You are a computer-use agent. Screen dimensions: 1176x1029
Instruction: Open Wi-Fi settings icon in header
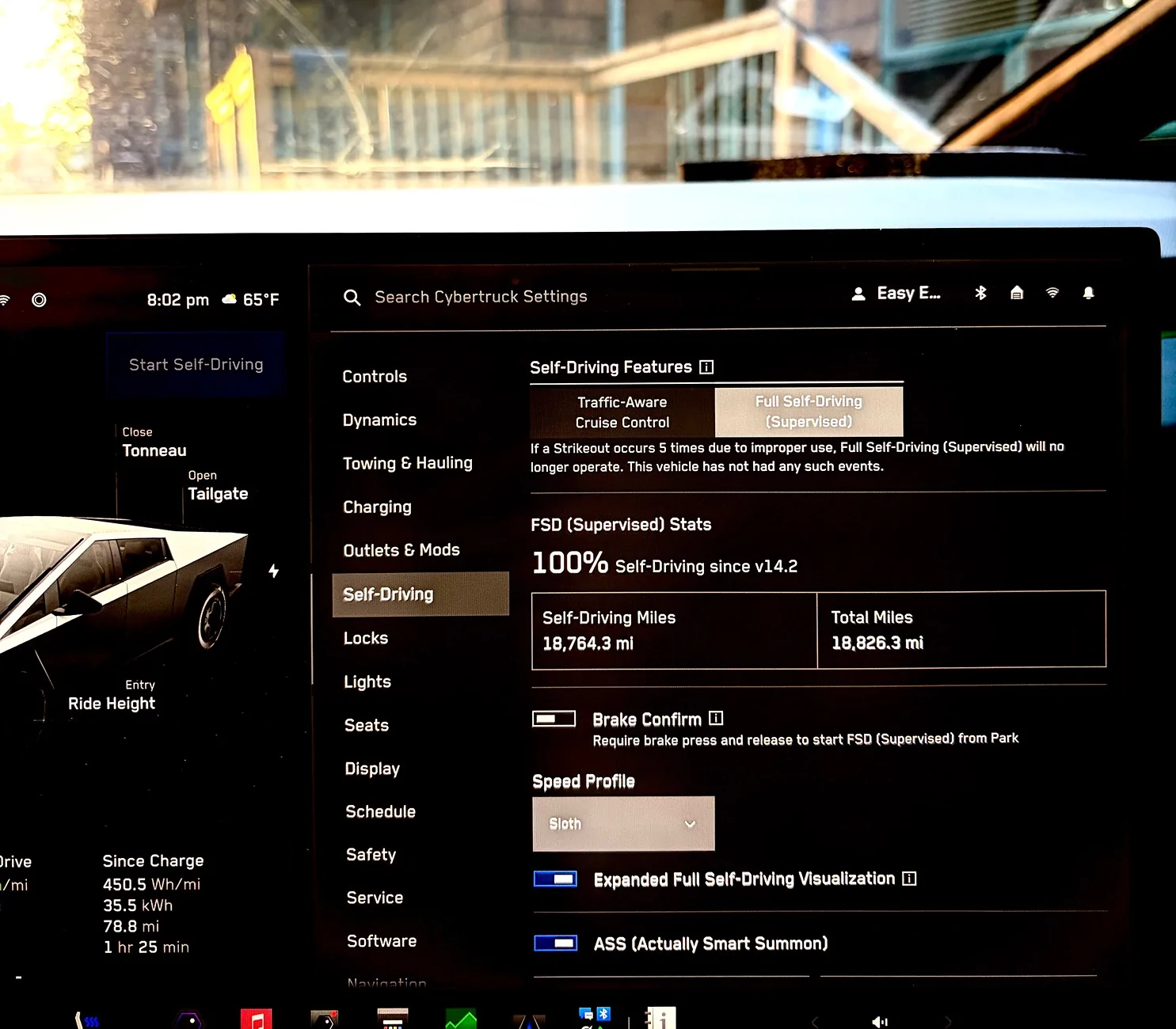[x=1052, y=293]
